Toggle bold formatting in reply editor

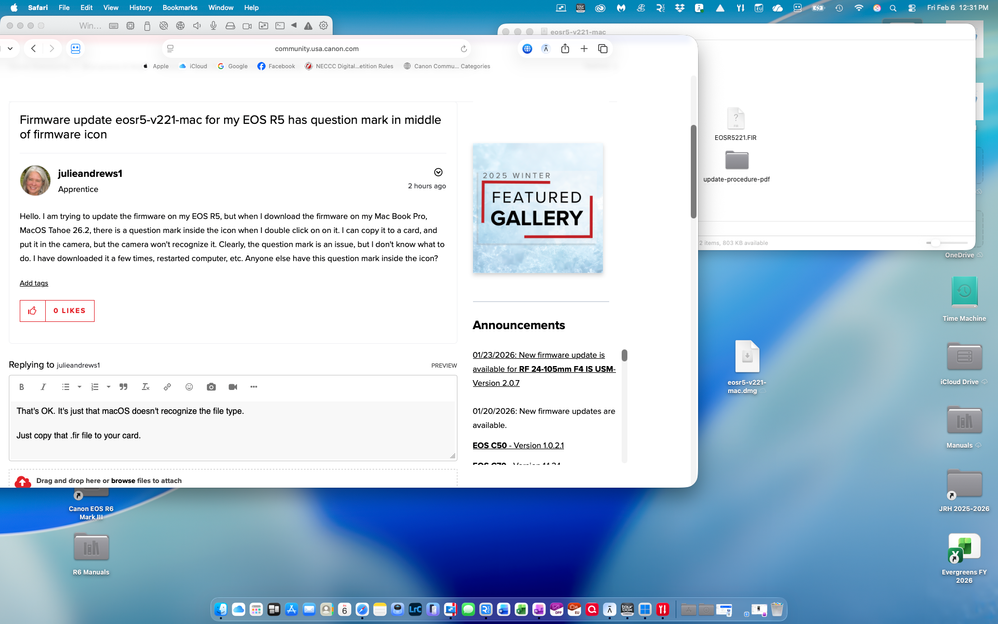22,387
